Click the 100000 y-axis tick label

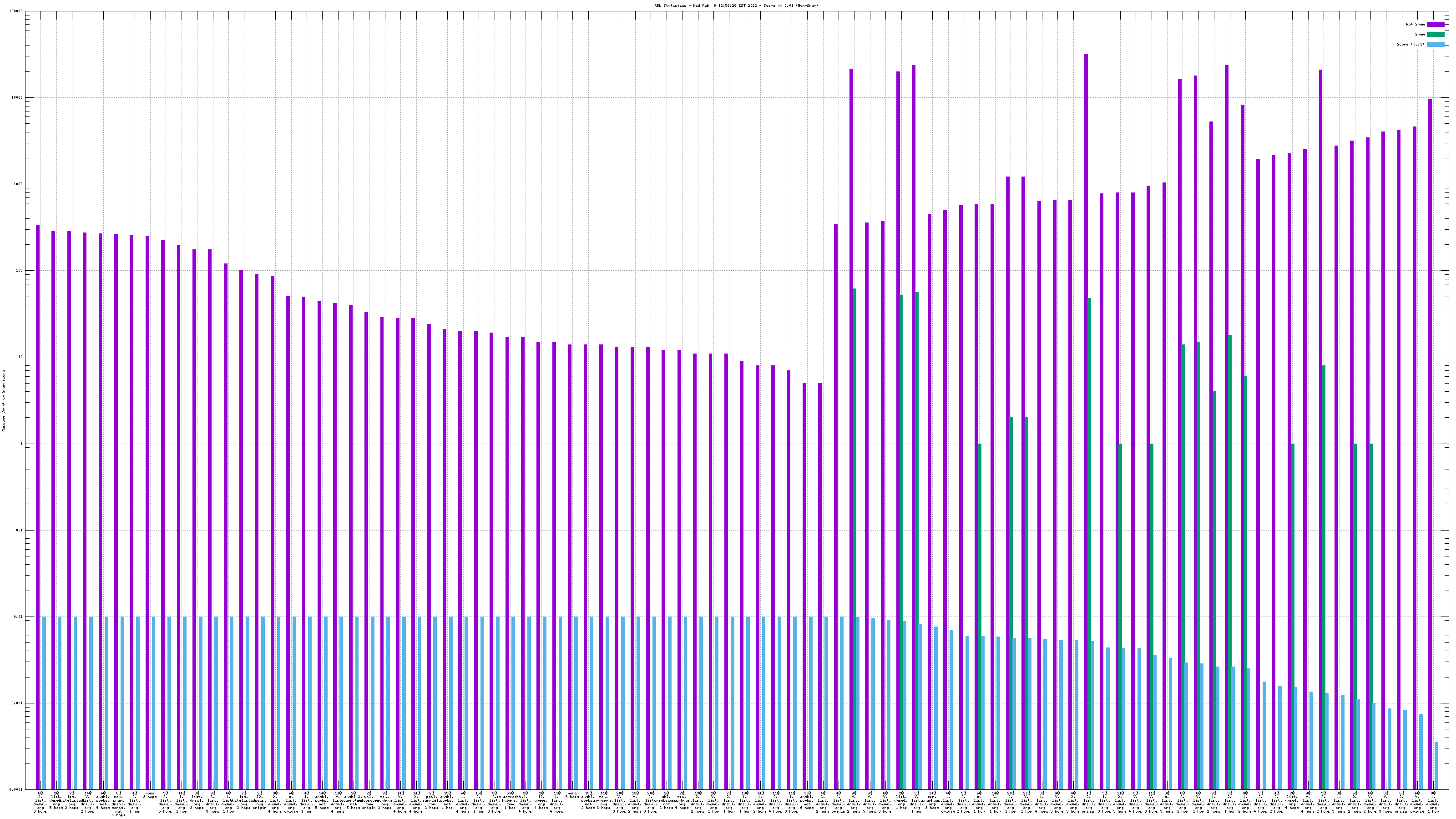tap(16, 11)
